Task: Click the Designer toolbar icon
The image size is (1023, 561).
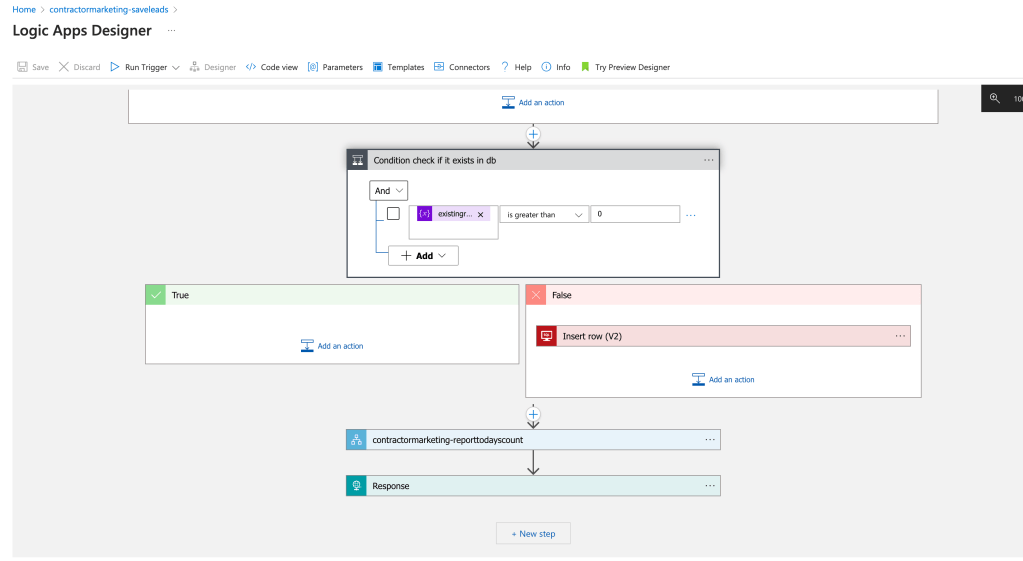Action: (194, 67)
